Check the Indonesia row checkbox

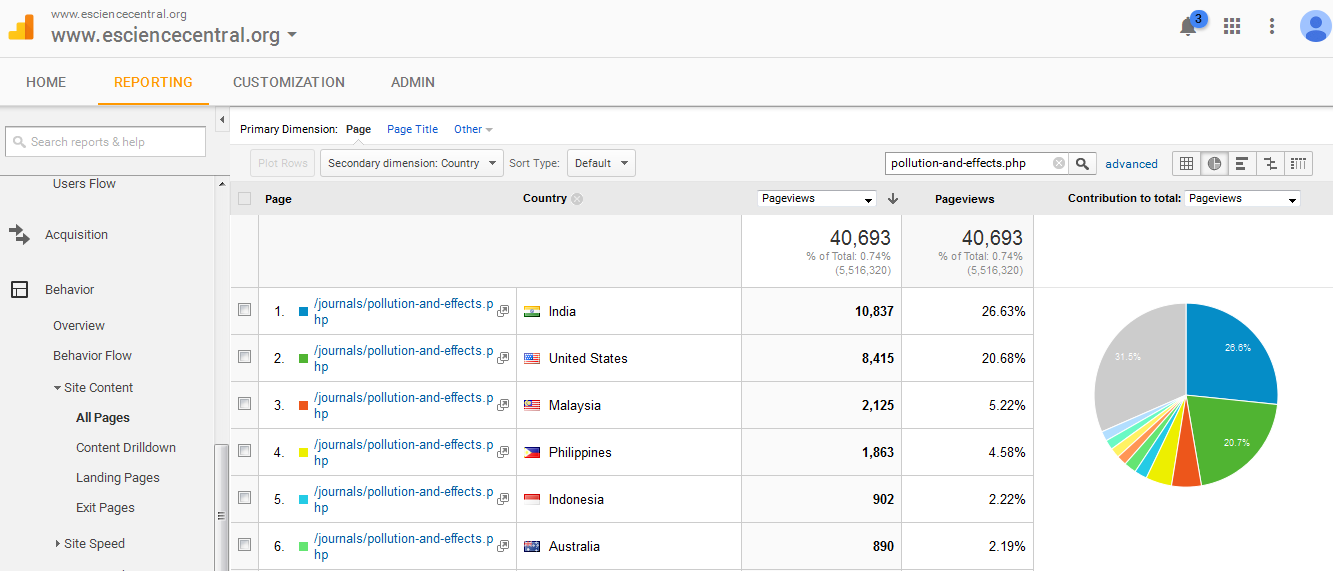pos(245,498)
